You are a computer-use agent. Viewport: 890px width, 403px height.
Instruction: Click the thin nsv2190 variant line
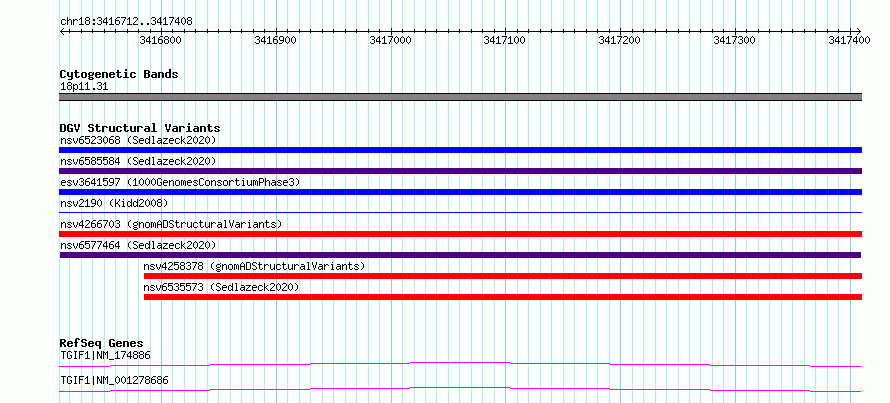pyautogui.click(x=460, y=212)
